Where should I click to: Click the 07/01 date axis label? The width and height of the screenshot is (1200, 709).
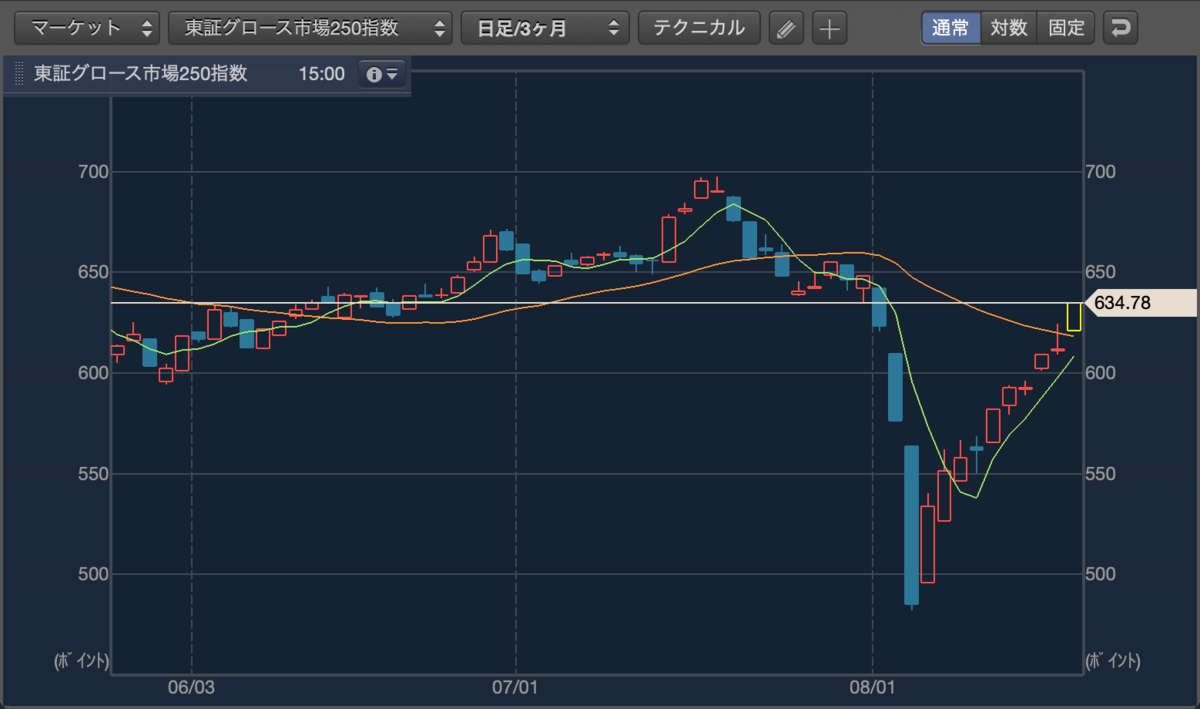(x=515, y=689)
